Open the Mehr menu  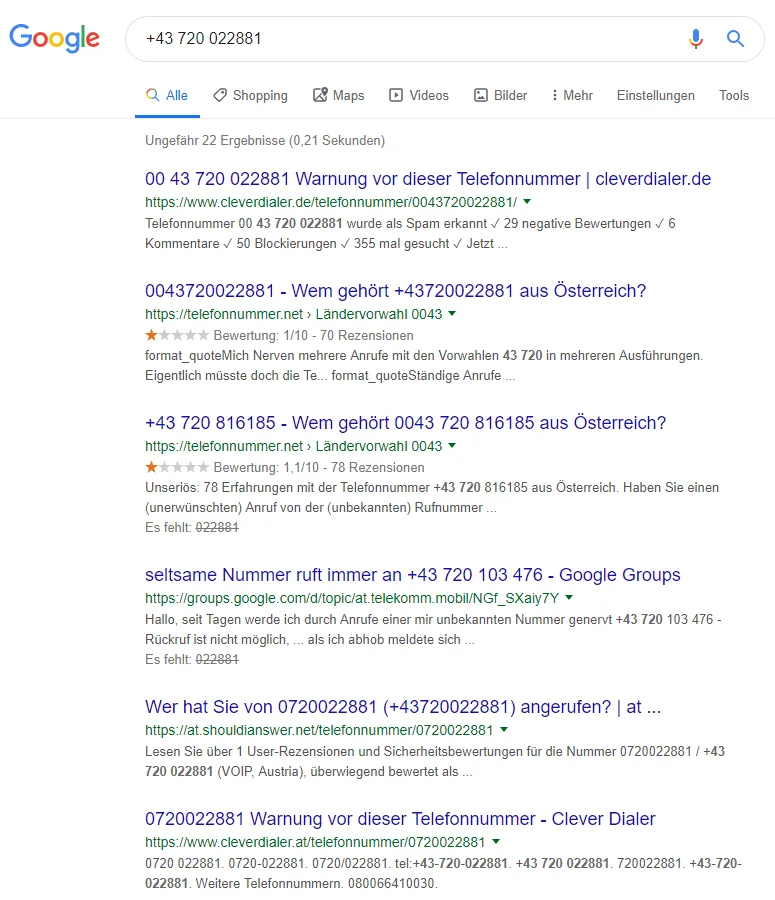(x=572, y=95)
